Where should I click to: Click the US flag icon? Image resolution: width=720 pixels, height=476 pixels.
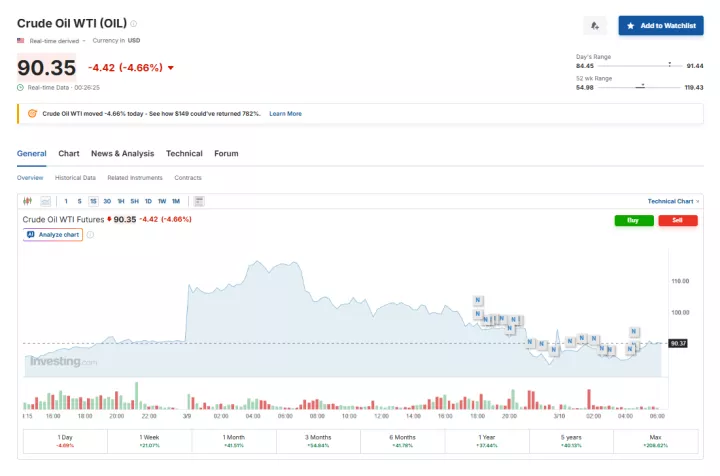(x=21, y=41)
